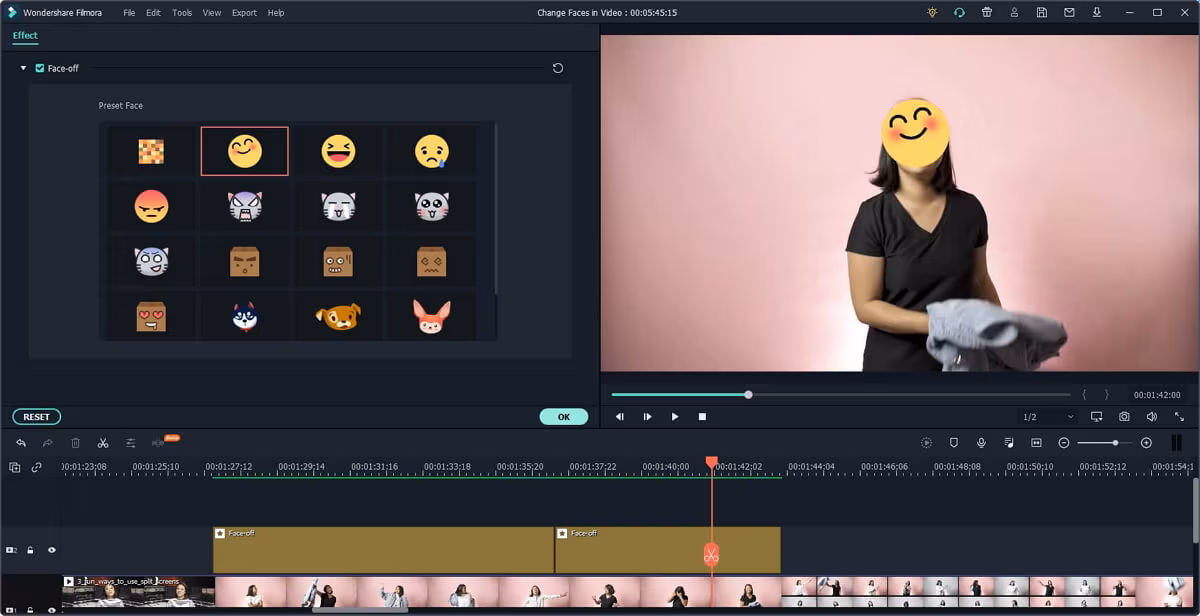
Task: Open preview display settings monitor icon
Action: [x=1097, y=416]
